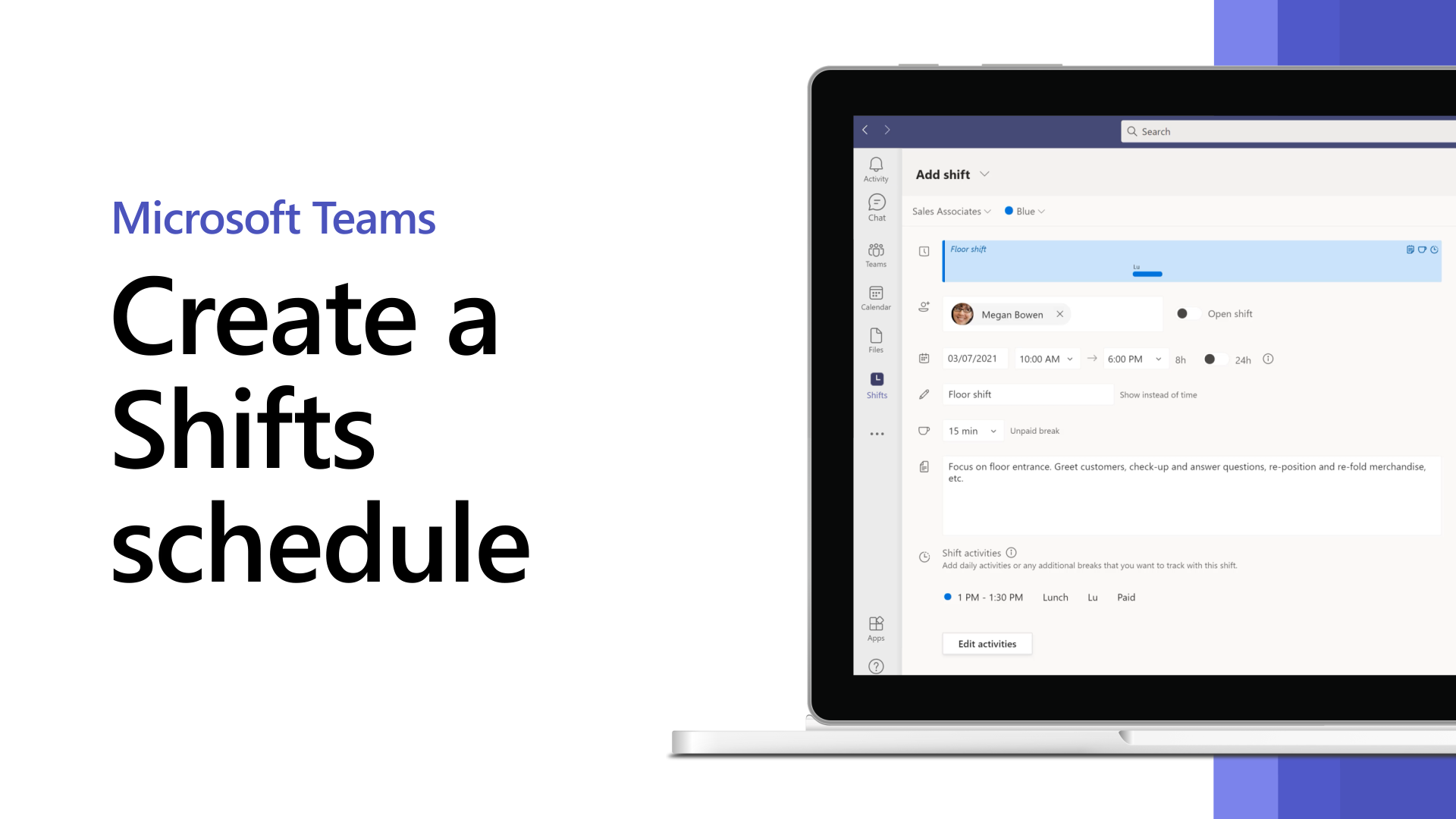Viewport: 1456px width, 819px height.
Task: Toggle the 24h time format option
Action: [1213, 359]
